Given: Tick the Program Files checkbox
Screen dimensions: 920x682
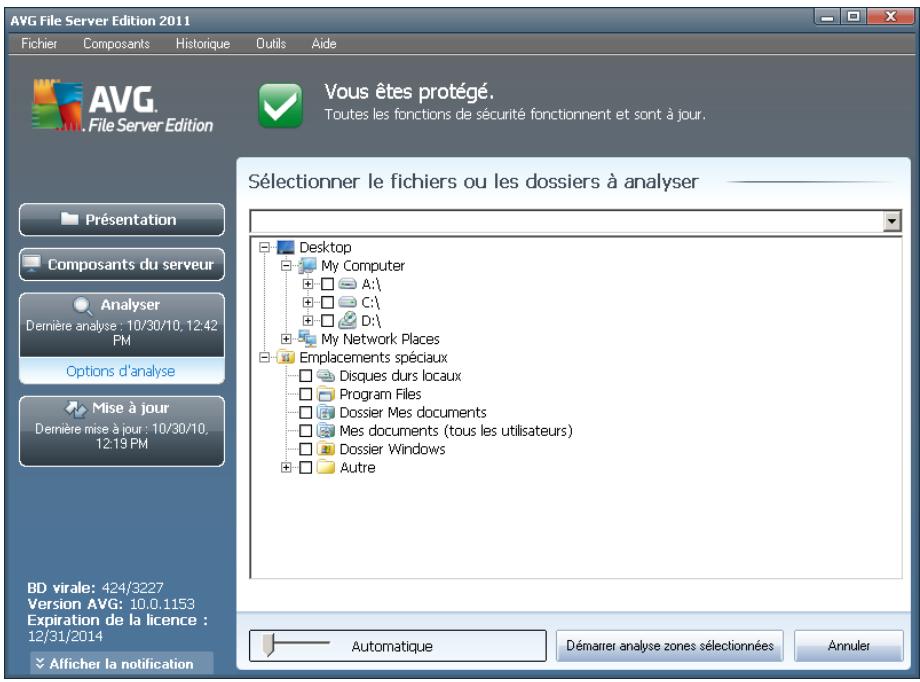Looking at the screenshot, I should point(306,394).
